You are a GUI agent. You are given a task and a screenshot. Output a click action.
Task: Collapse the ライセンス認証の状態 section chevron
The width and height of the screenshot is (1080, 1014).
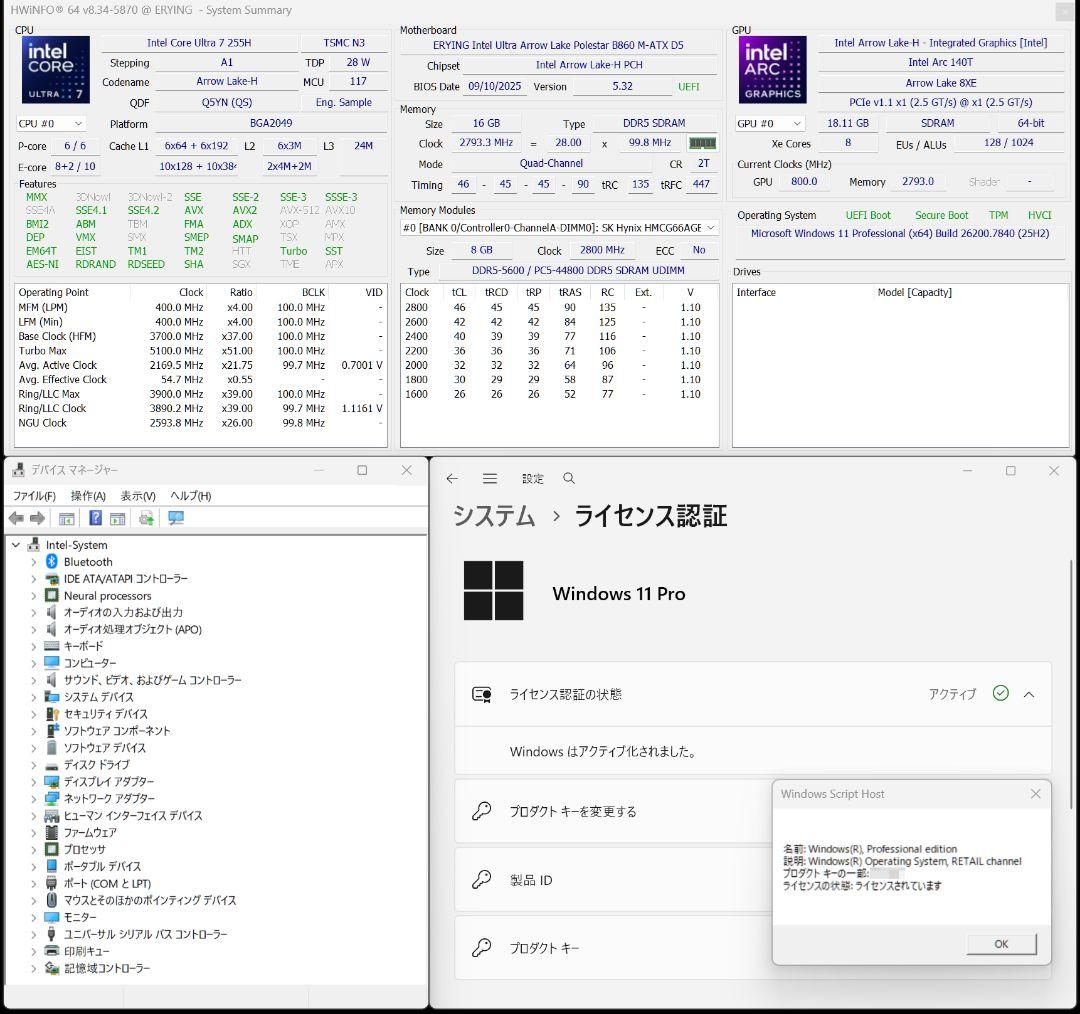(x=1029, y=694)
